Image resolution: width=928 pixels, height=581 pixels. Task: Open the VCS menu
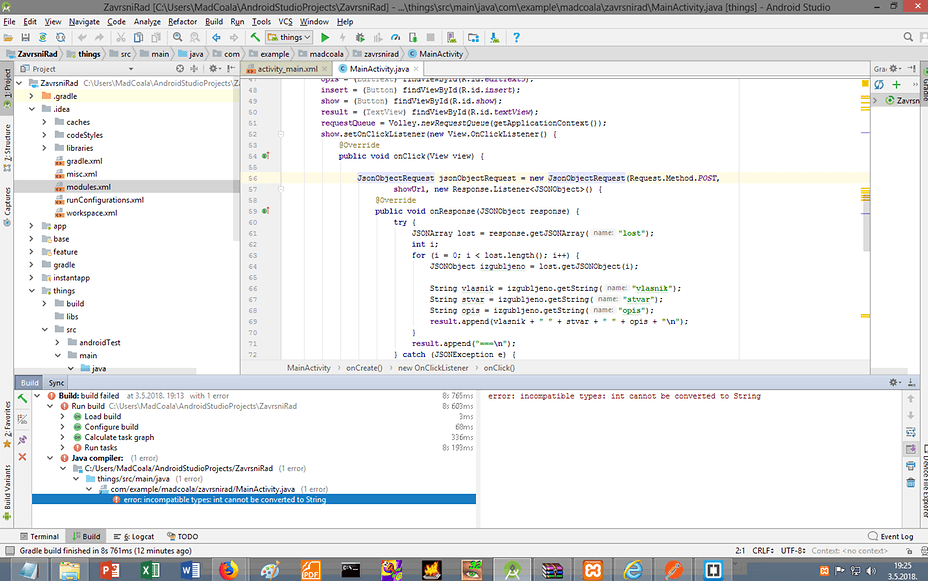285,22
